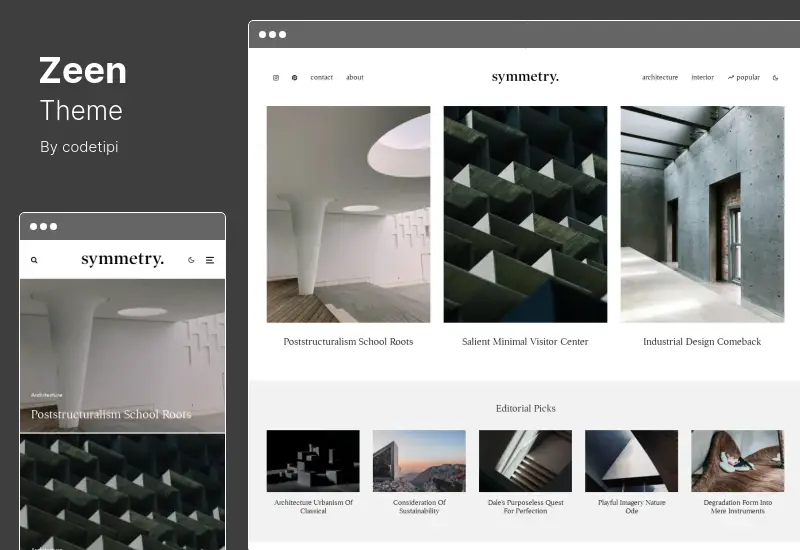Open Poststructuralism School Roots article title
800x550 pixels.
point(348,341)
